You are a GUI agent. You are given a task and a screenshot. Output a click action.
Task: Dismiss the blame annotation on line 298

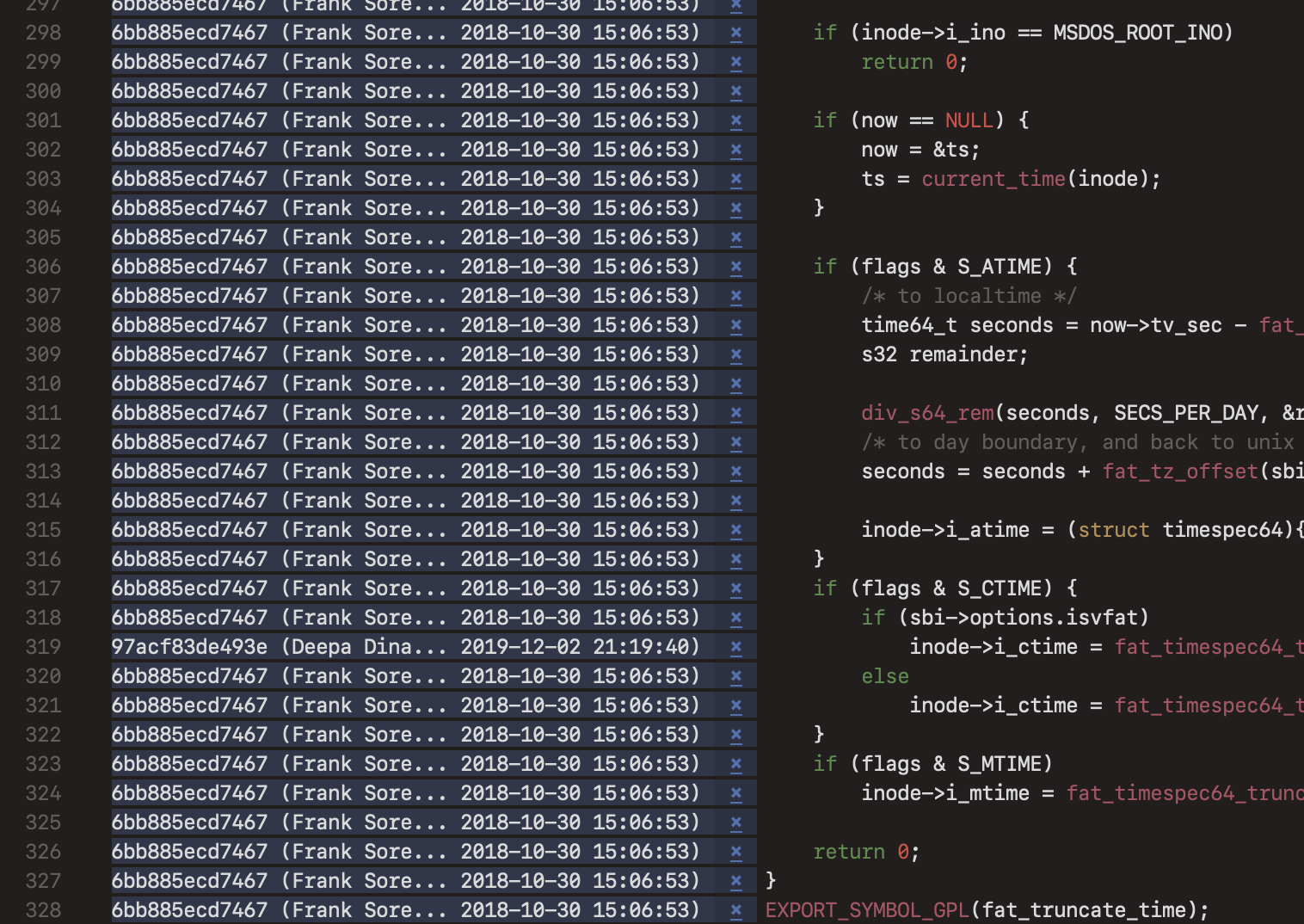point(735,32)
